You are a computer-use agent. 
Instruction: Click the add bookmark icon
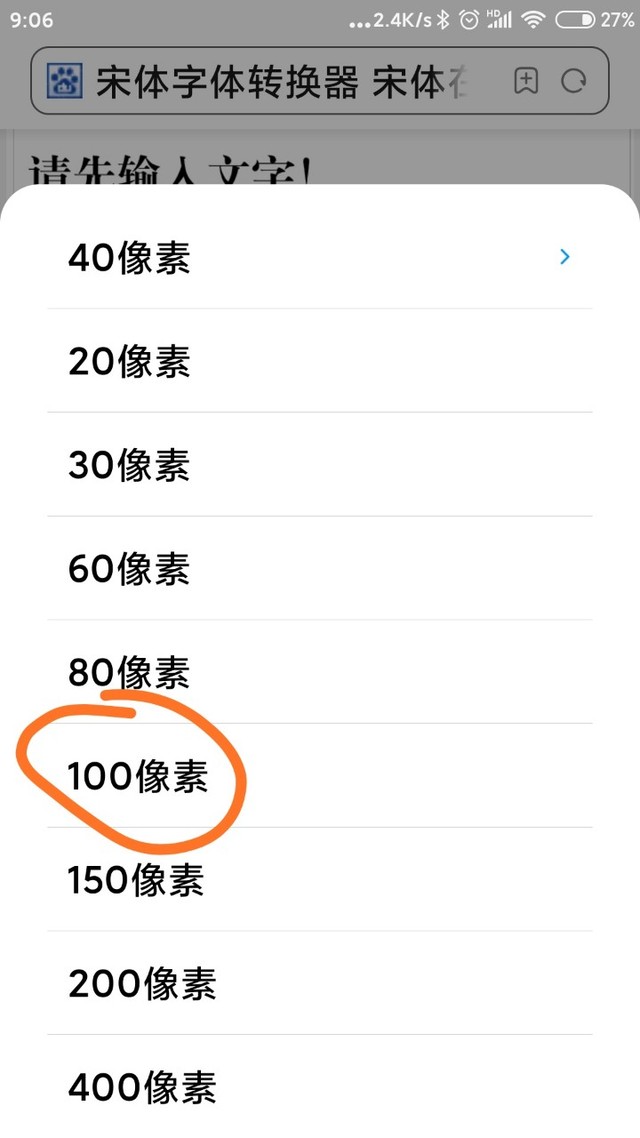point(526,82)
